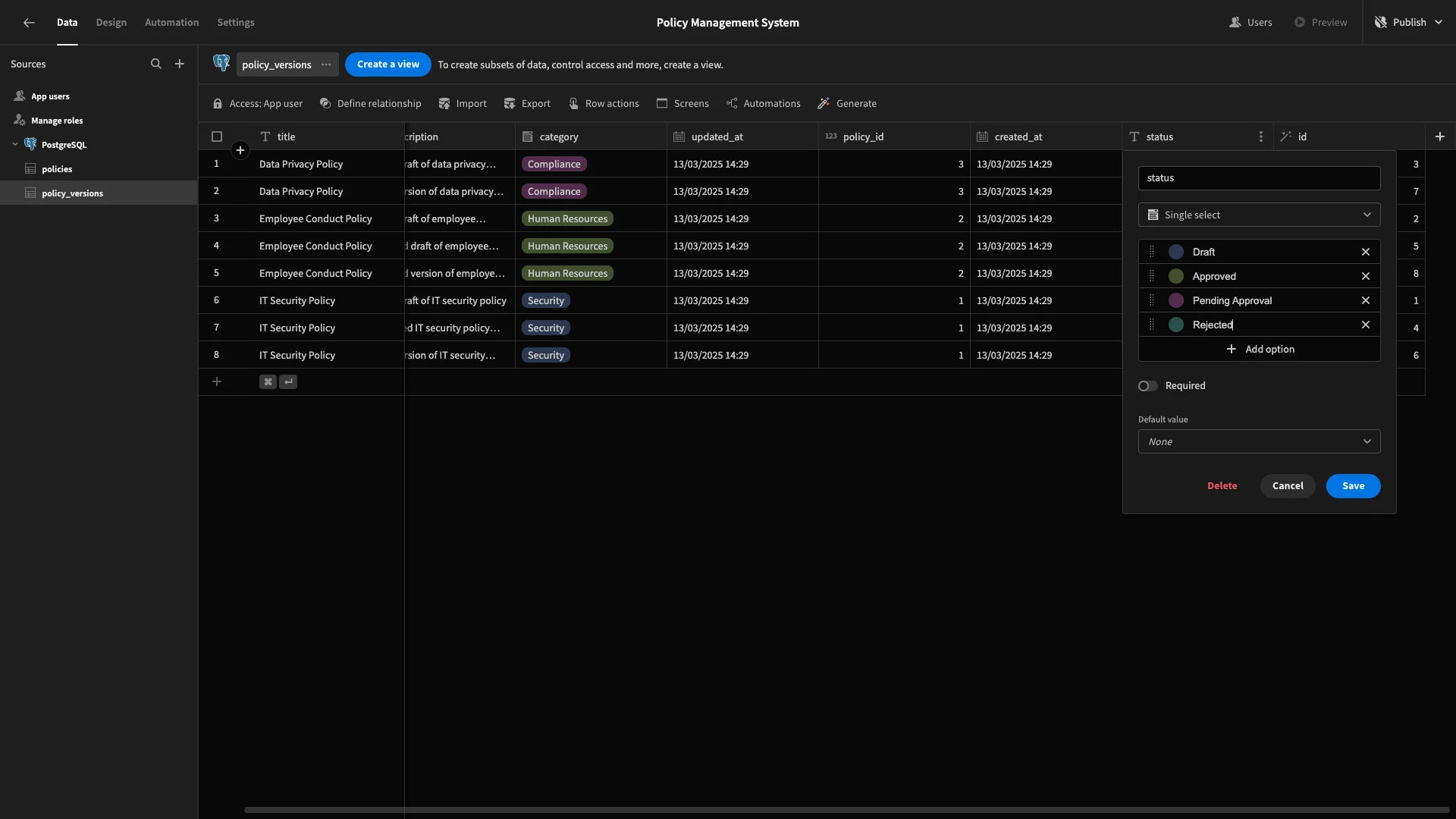Open Screens from toolbar
The height and width of the screenshot is (819, 1456).
point(682,104)
